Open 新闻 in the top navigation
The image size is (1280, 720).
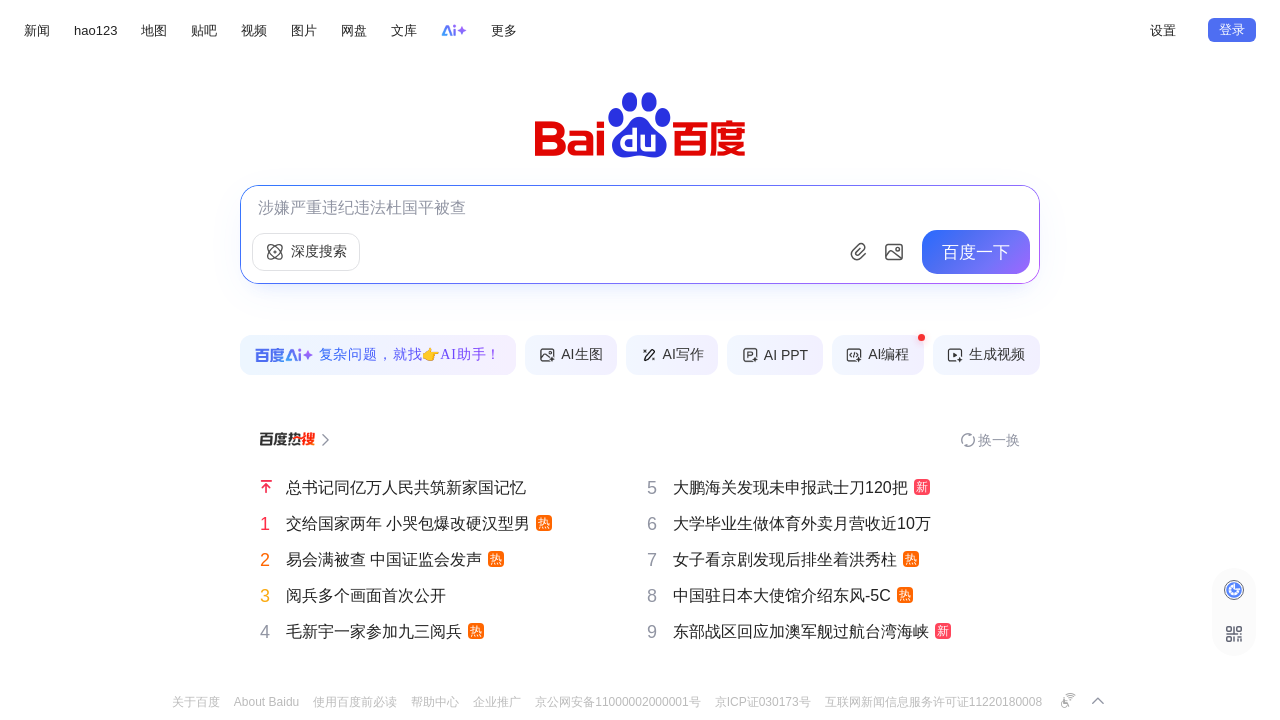click(37, 31)
